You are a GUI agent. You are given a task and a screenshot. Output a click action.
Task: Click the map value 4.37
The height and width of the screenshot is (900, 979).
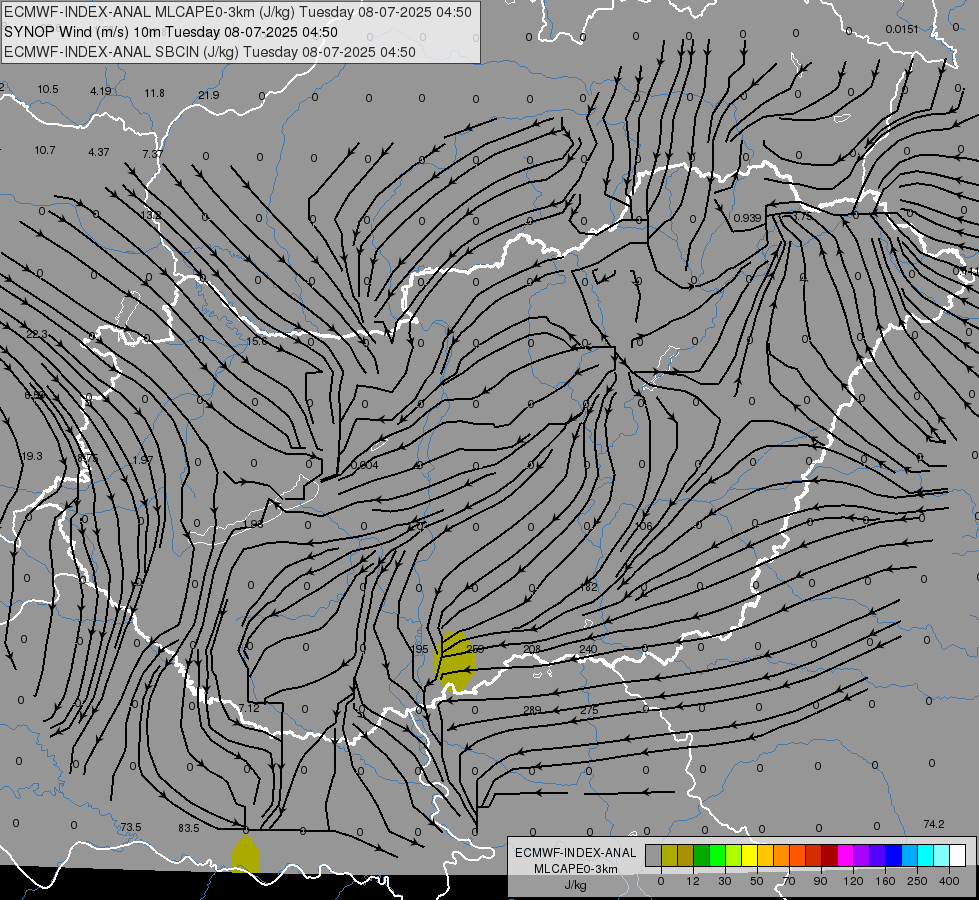pos(99,152)
